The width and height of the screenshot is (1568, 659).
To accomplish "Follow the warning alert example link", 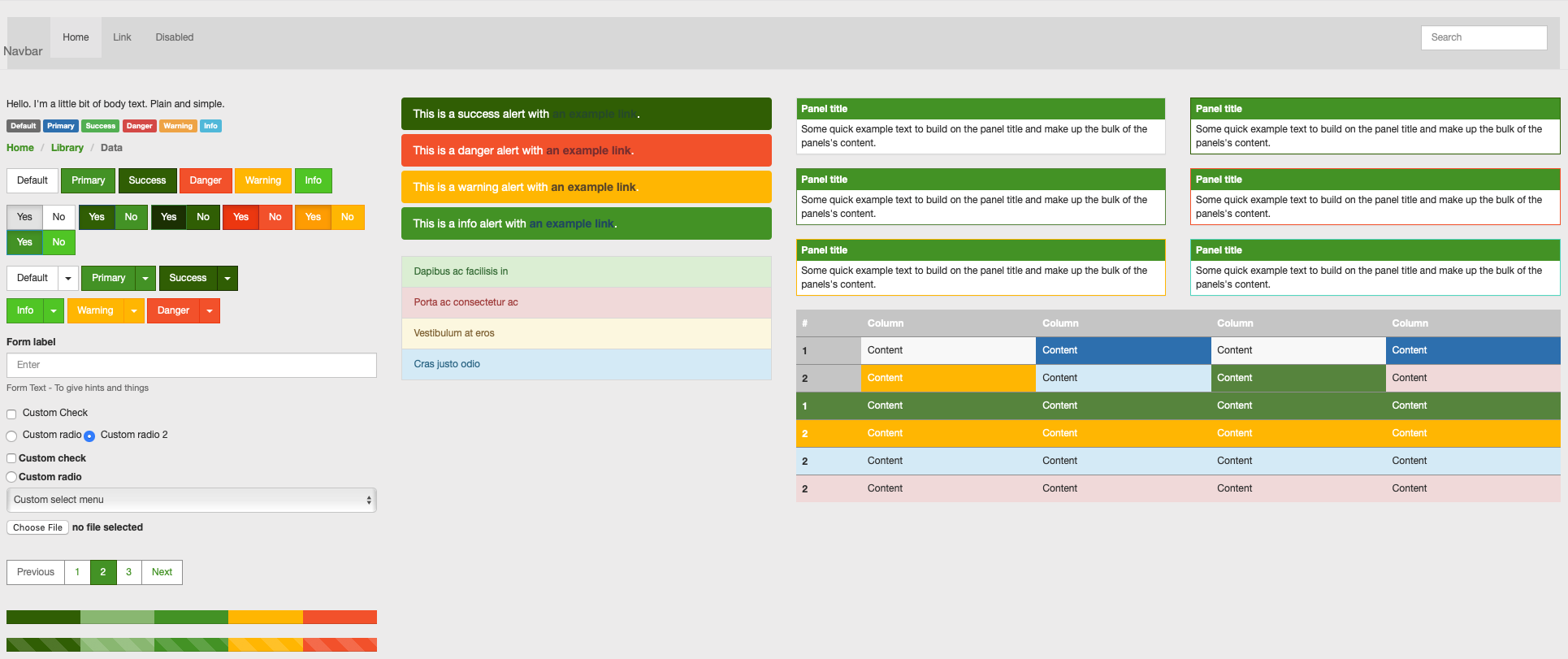I will coord(593,187).
